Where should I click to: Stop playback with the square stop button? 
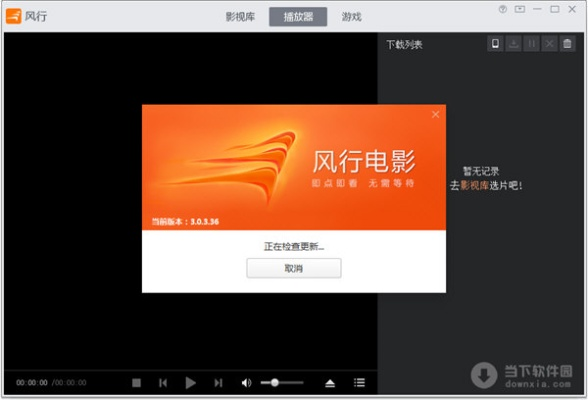click(136, 383)
